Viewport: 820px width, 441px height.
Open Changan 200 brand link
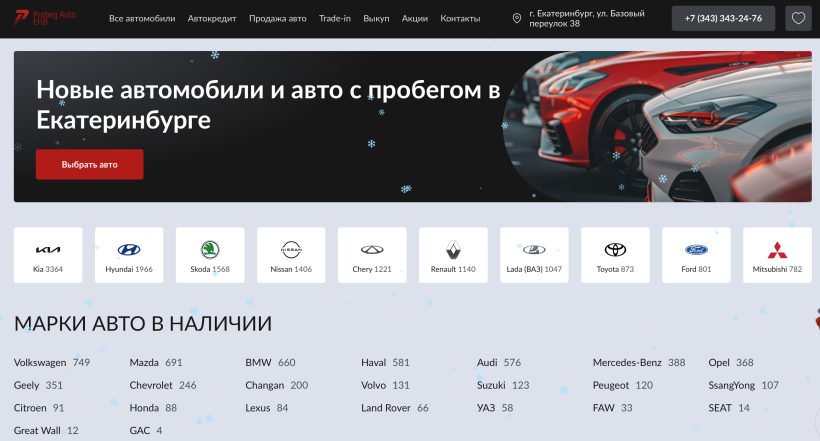[x=277, y=385]
